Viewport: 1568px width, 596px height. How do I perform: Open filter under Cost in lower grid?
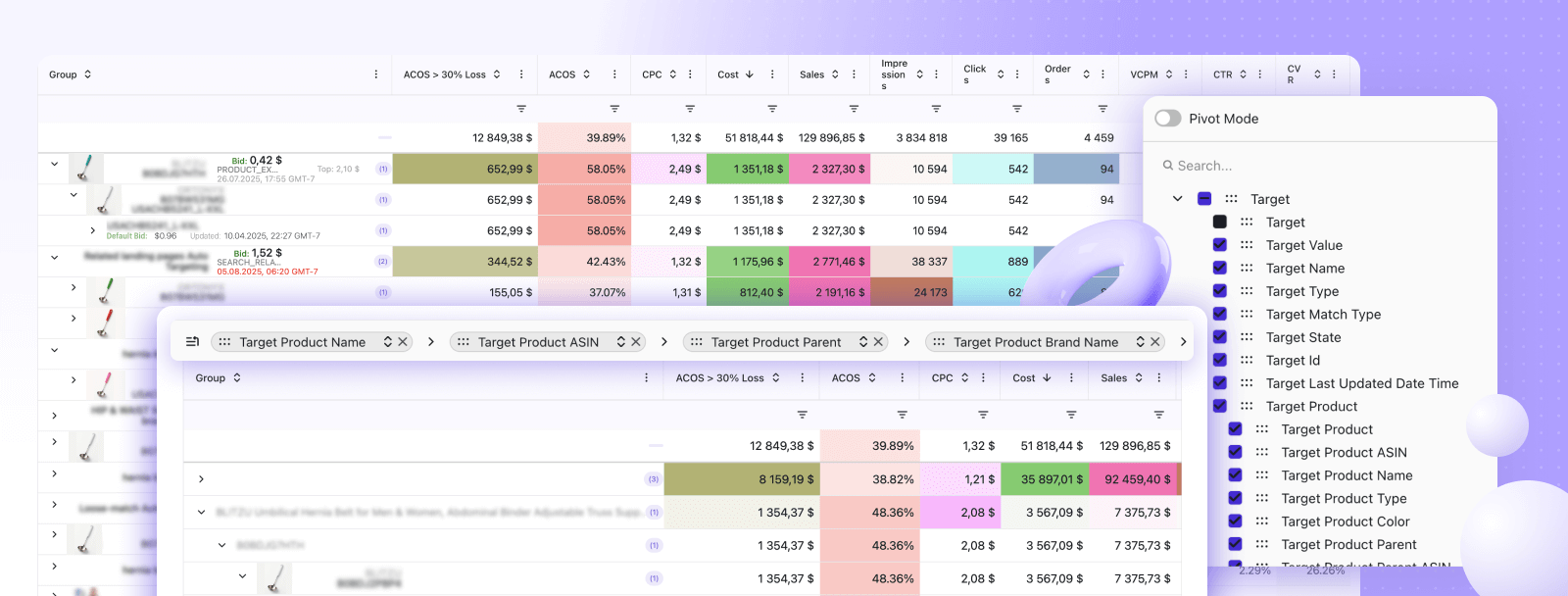point(1071,415)
